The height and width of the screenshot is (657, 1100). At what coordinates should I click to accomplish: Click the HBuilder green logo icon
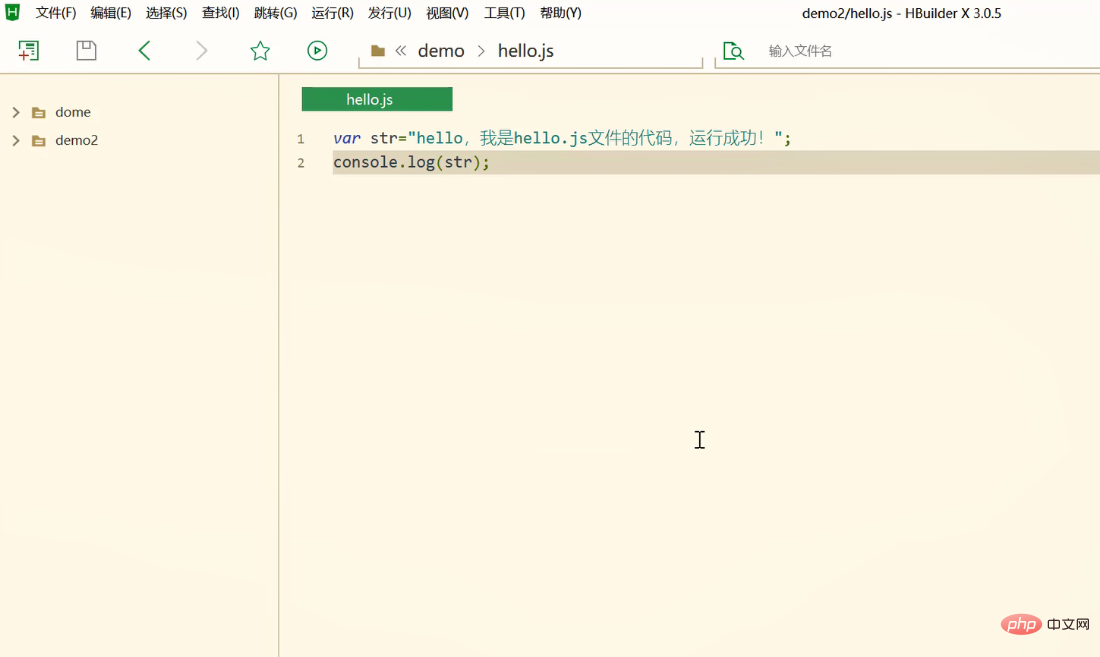pos(13,13)
